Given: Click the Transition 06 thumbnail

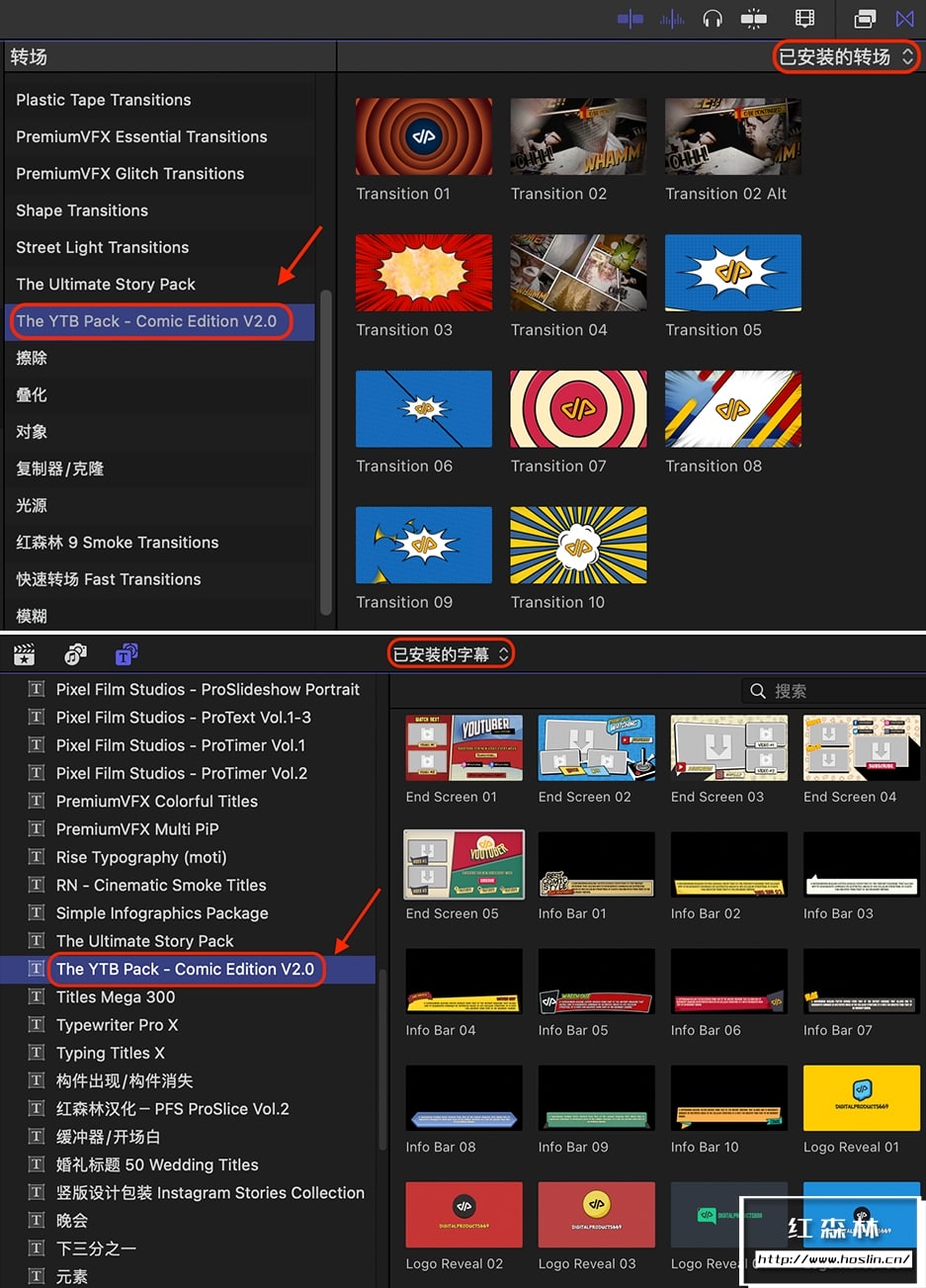Looking at the screenshot, I should tap(424, 409).
